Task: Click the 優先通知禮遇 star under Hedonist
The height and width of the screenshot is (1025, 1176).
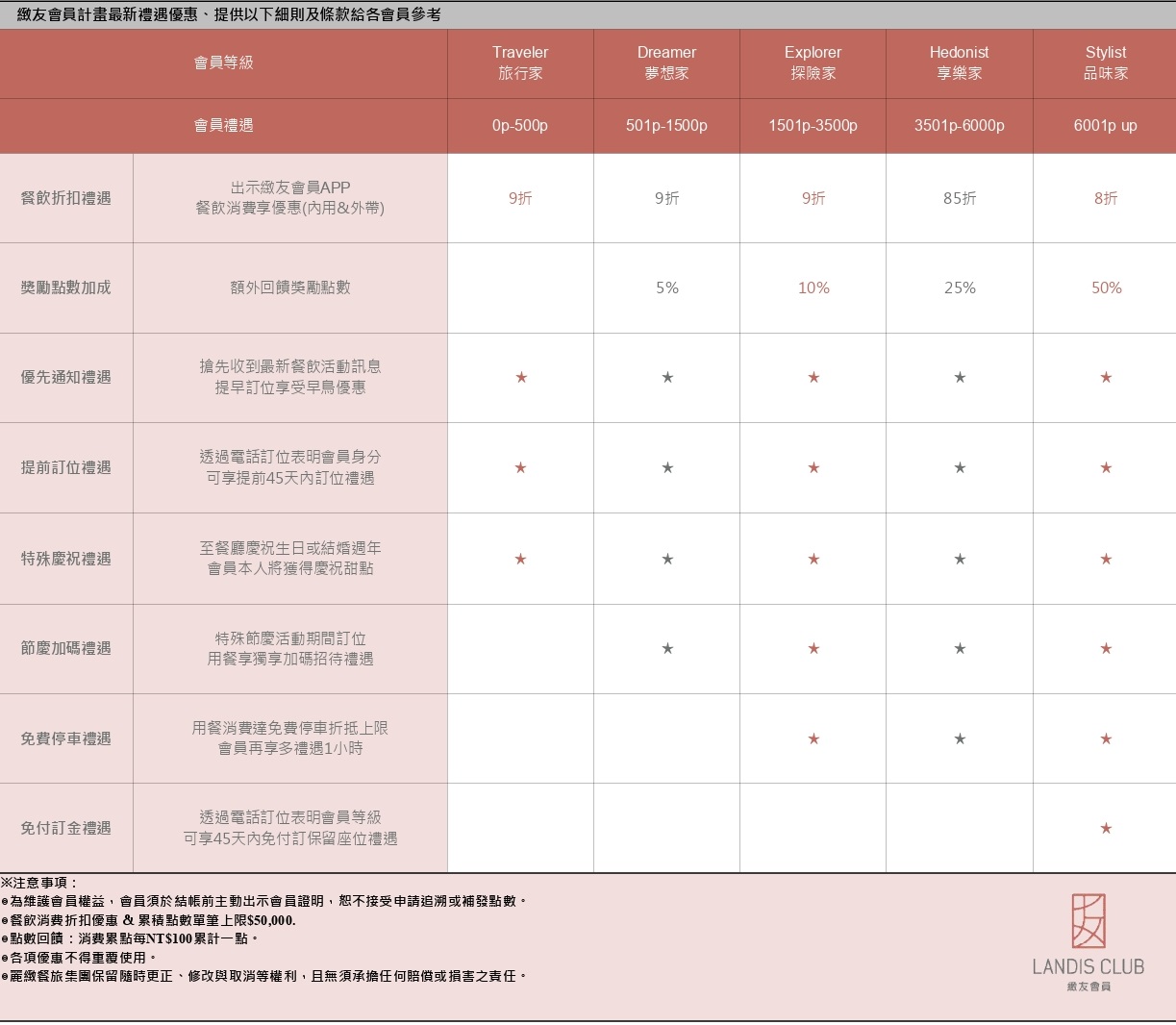Action: (959, 377)
